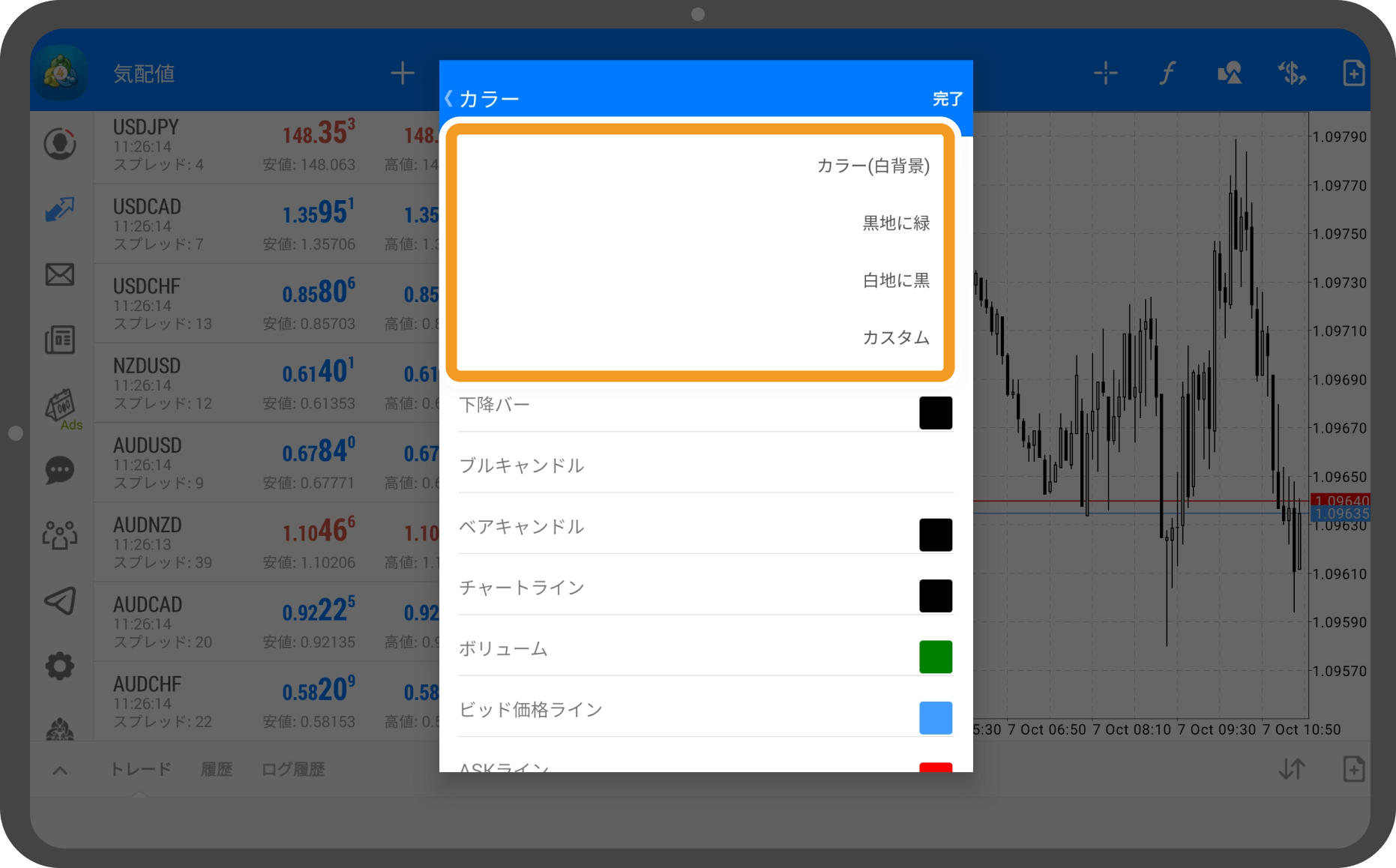Open the accounts profile icon in the sidebar
The image size is (1396, 868).
pos(60,144)
